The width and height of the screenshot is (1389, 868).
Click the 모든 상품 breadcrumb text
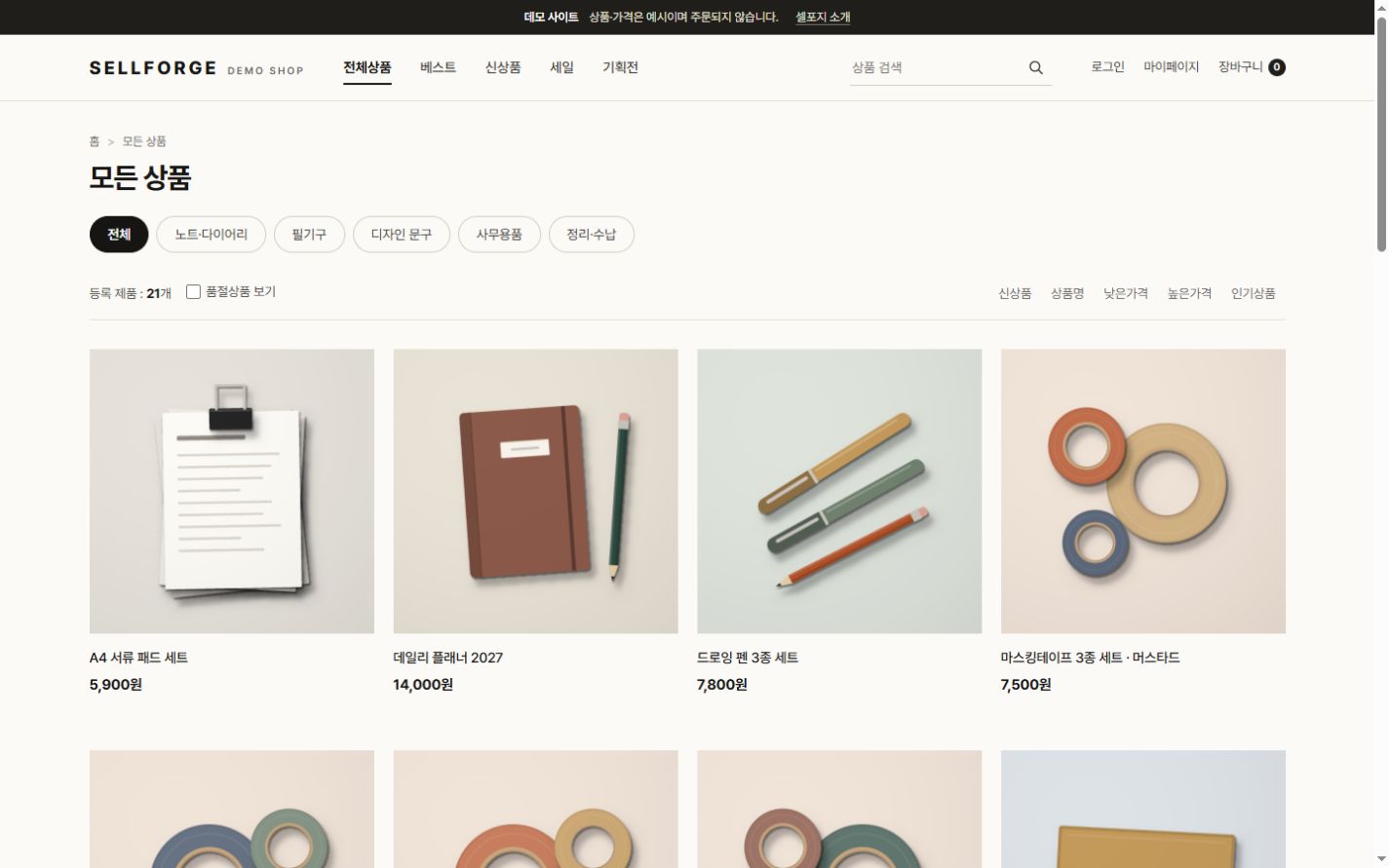(x=144, y=141)
